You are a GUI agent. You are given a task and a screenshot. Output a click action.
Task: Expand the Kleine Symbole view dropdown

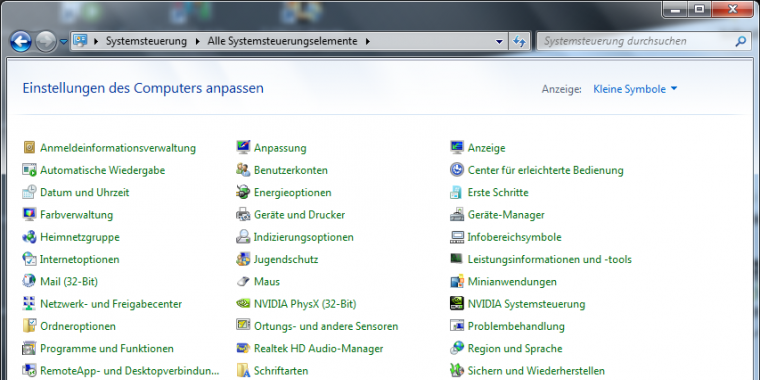[635, 89]
